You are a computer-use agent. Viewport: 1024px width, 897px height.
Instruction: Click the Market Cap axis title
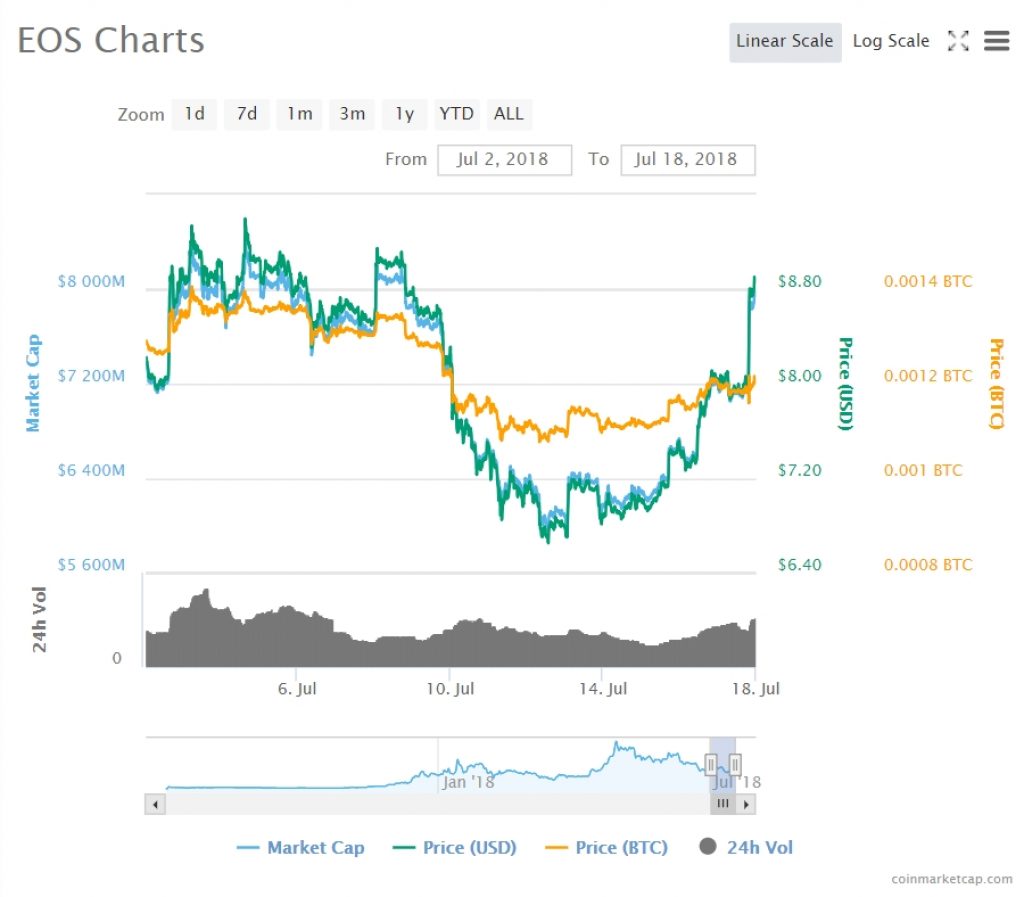(33, 383)
